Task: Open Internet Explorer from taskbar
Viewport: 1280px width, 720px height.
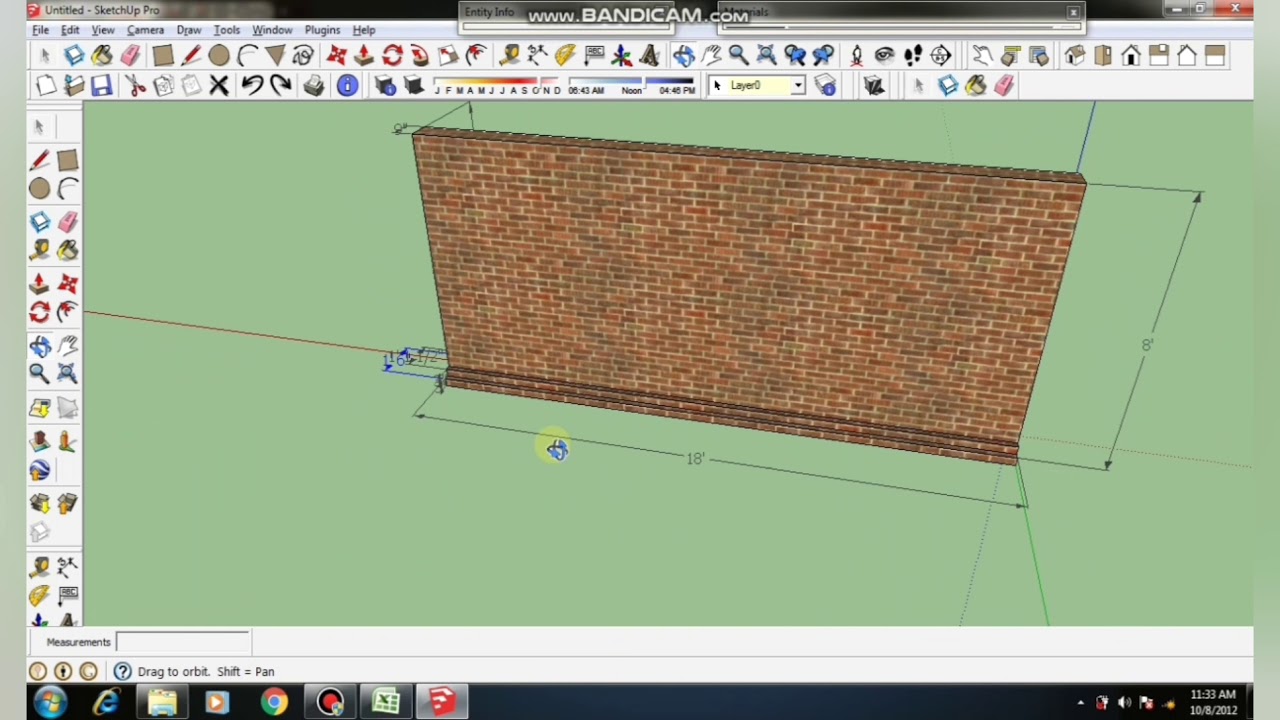Action: [x=106, y=702]
